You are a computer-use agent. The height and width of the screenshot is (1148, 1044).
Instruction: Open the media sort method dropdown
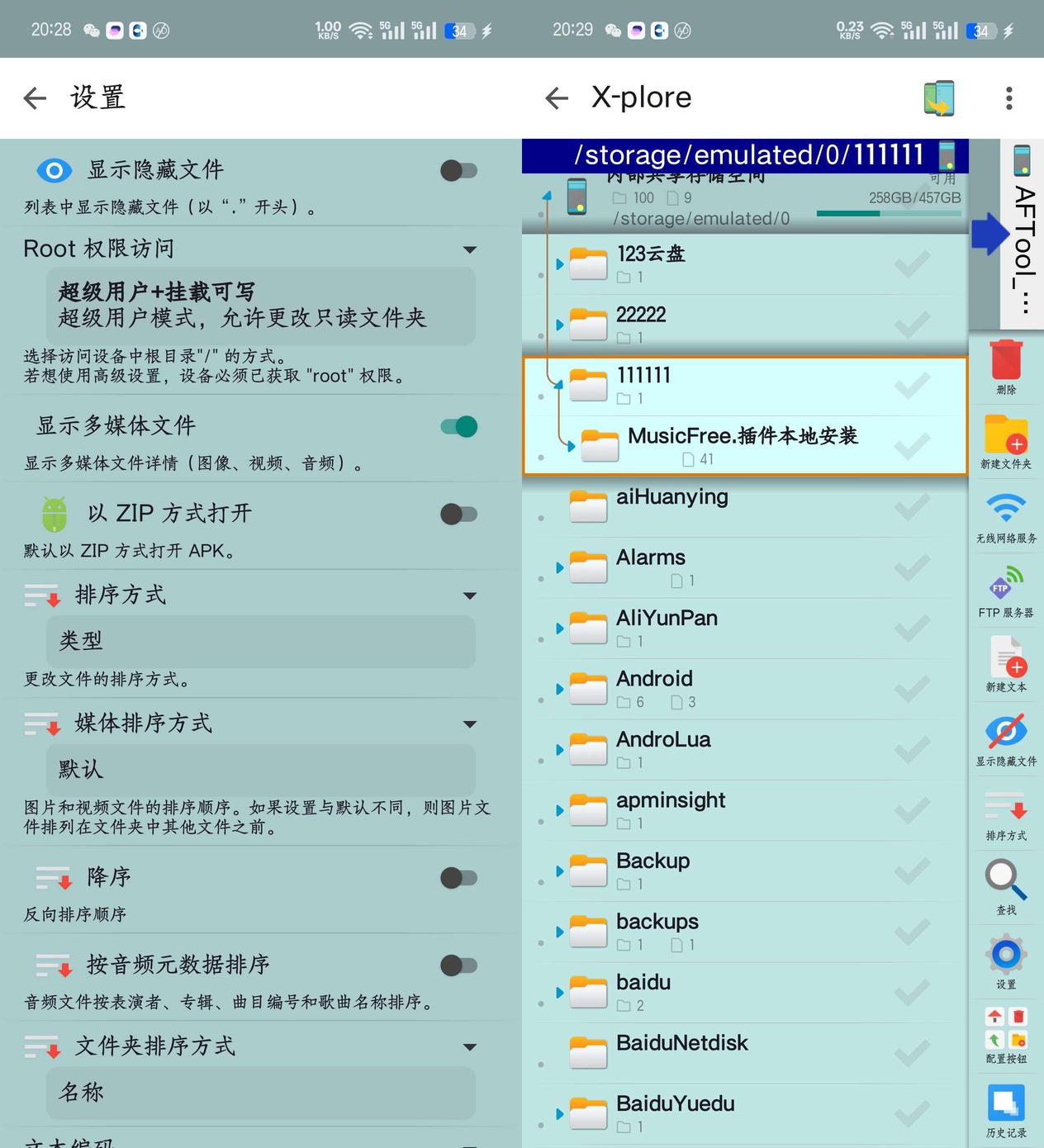pos(469,724)
